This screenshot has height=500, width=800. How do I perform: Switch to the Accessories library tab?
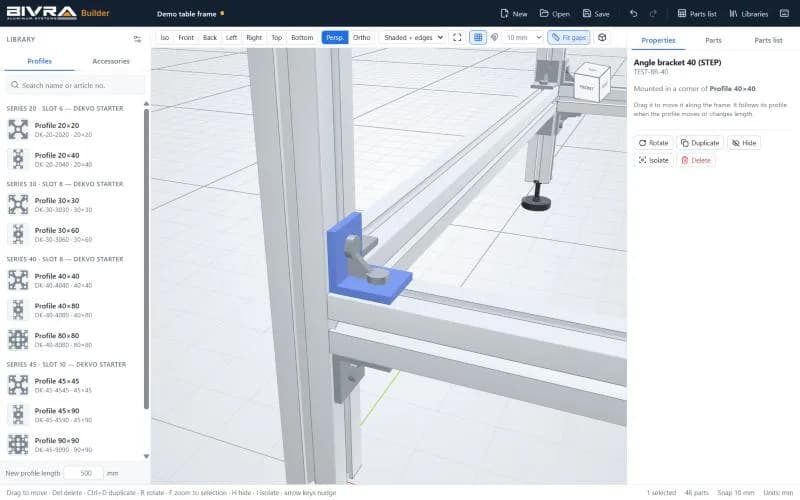[111, 61]
